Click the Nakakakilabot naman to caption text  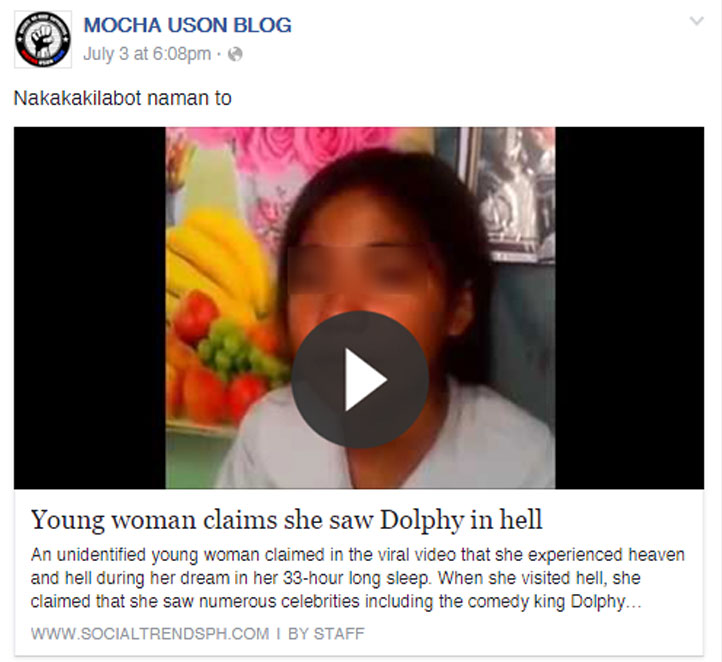point(122,98)
